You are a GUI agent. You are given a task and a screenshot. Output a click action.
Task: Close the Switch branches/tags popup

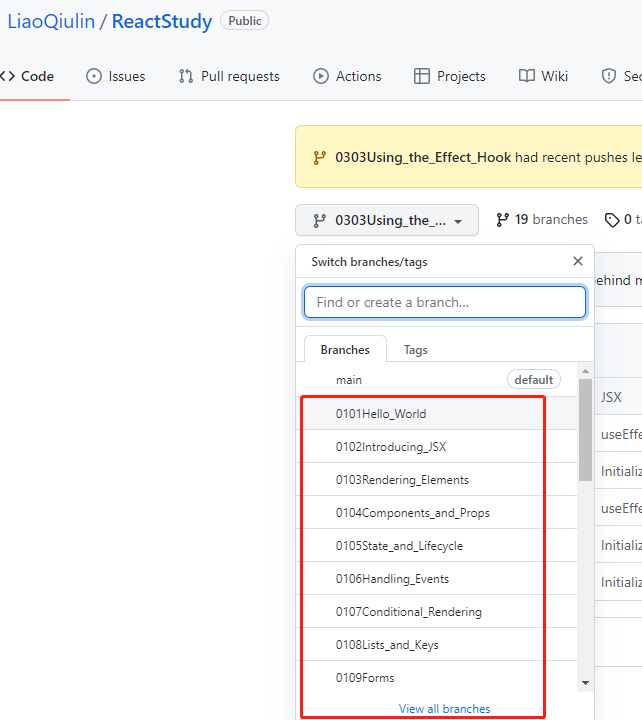pyautogui.click(x=578, y=261)
